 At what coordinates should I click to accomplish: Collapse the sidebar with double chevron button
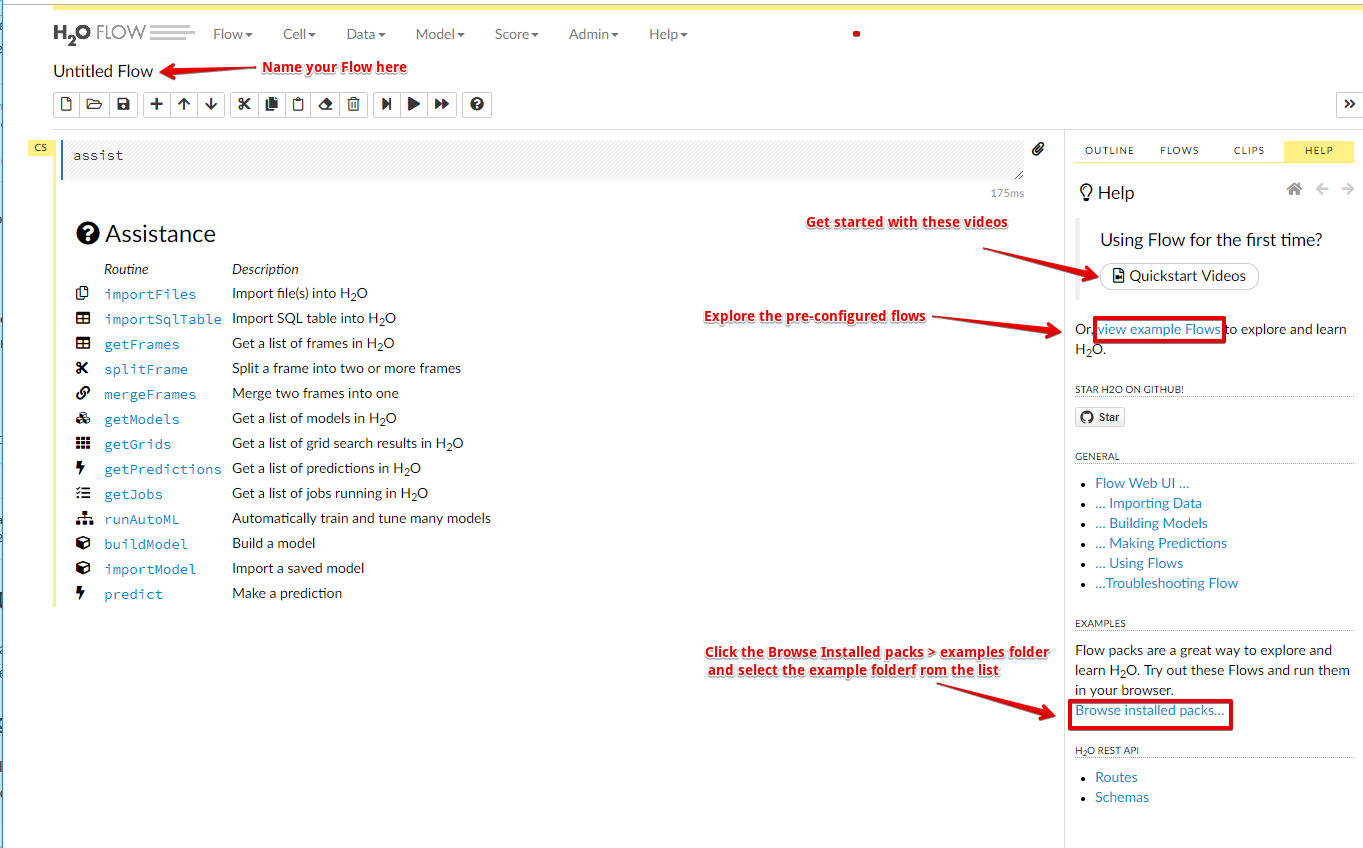click(x=1349, y=104)
